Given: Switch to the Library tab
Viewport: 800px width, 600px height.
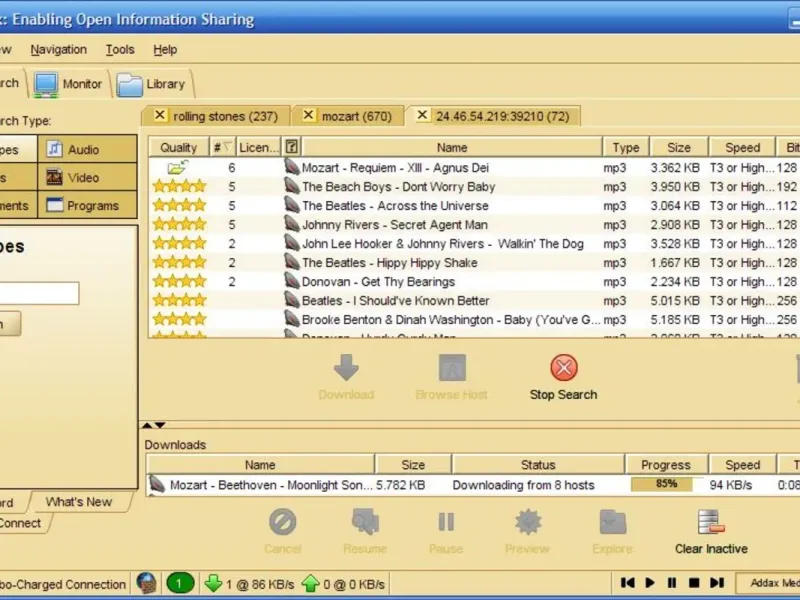Looking at the screenshot, I should 152,85.
